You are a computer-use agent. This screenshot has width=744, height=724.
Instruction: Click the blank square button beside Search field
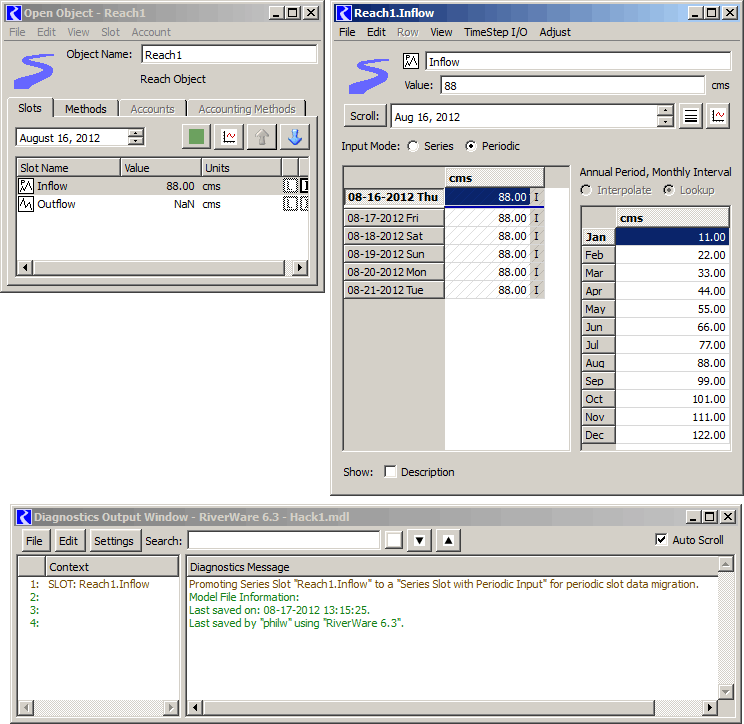click(394, 540)
